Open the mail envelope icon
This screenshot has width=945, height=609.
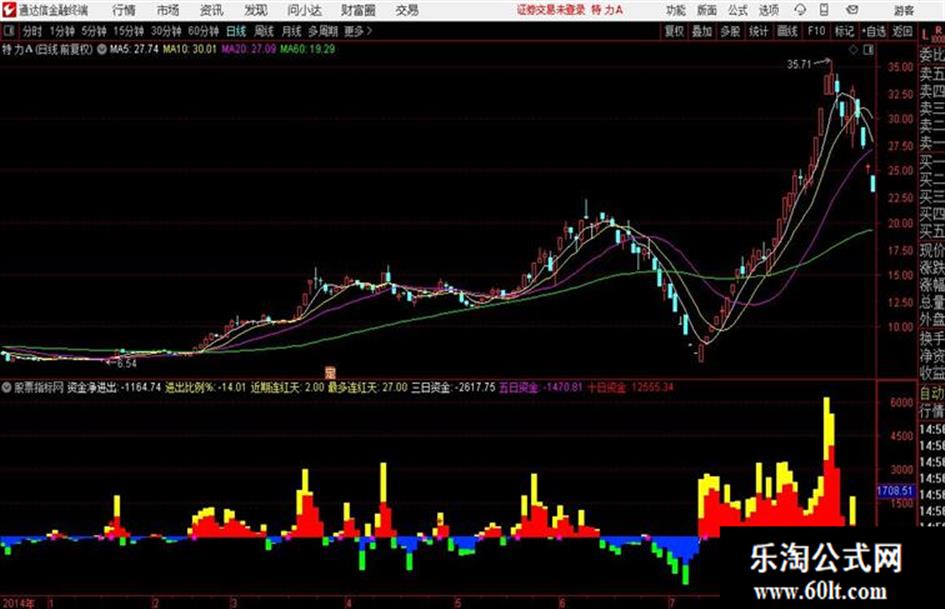852,10
